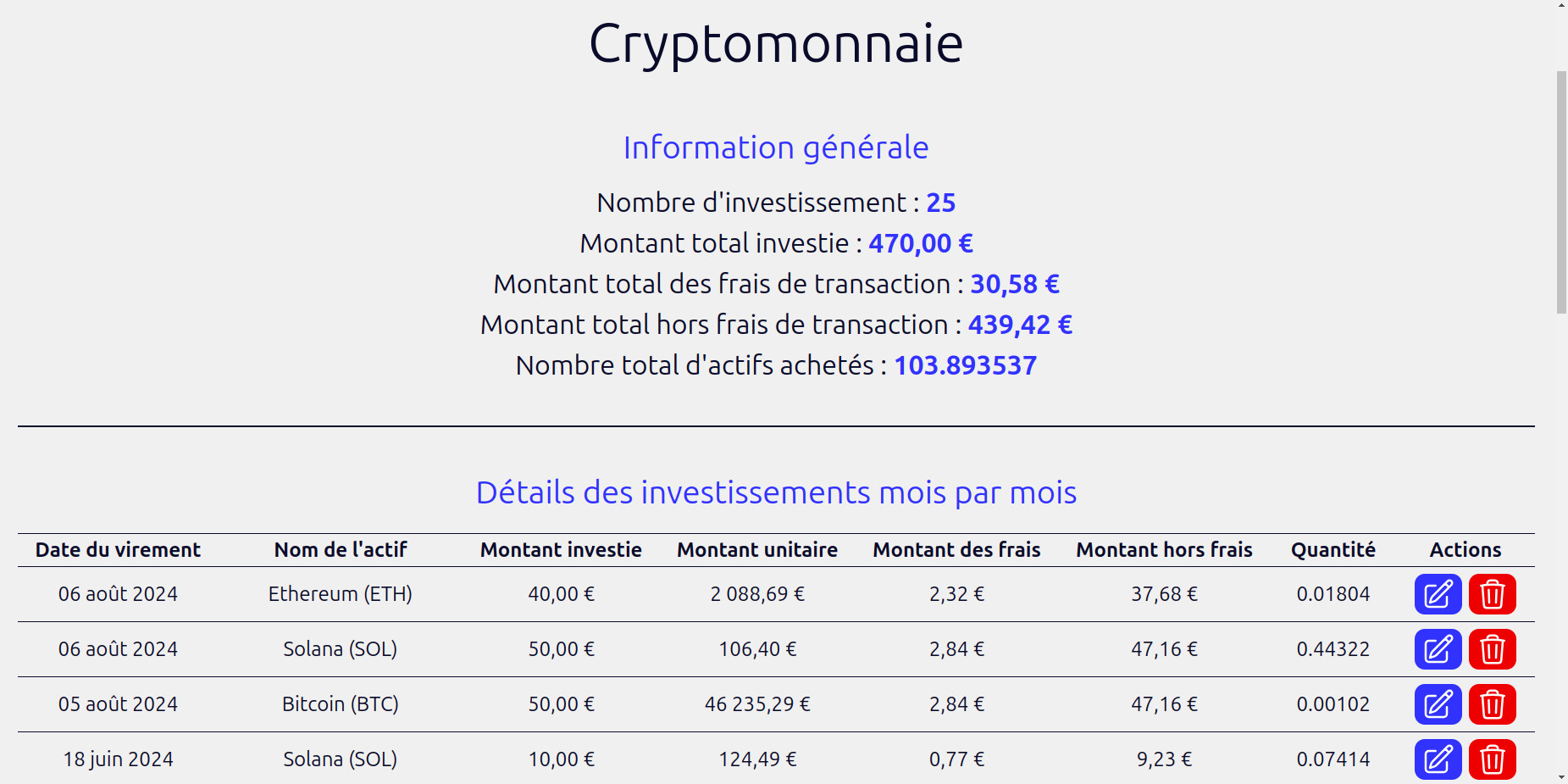Edit the Bitcoin (BTC) investment row
This screenshot has width=1568, height=784.
click(1438, 704)
